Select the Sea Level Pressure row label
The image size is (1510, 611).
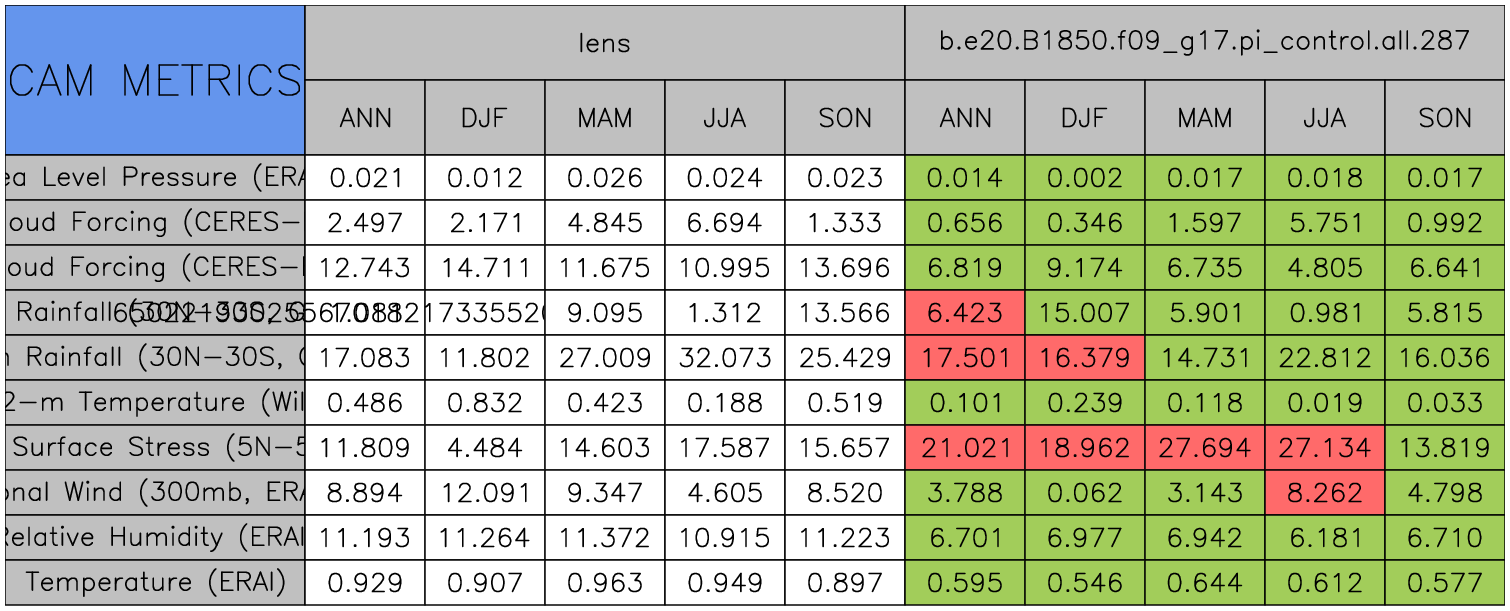[x=155, y=178]
